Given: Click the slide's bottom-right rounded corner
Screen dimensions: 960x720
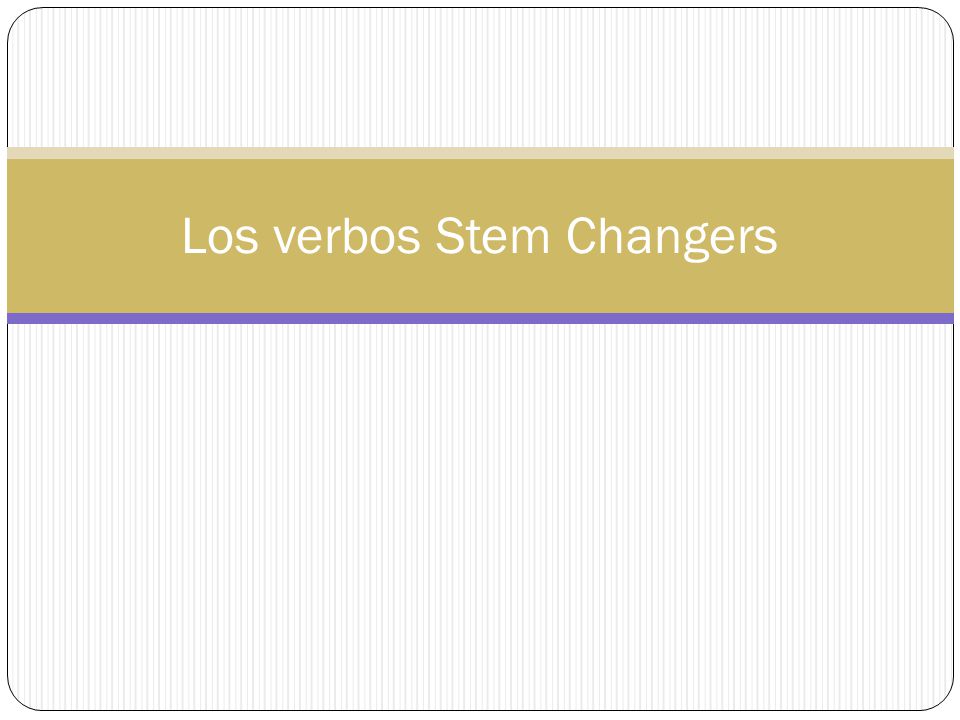Looking at the screenshot, I should tap(941, 698).
